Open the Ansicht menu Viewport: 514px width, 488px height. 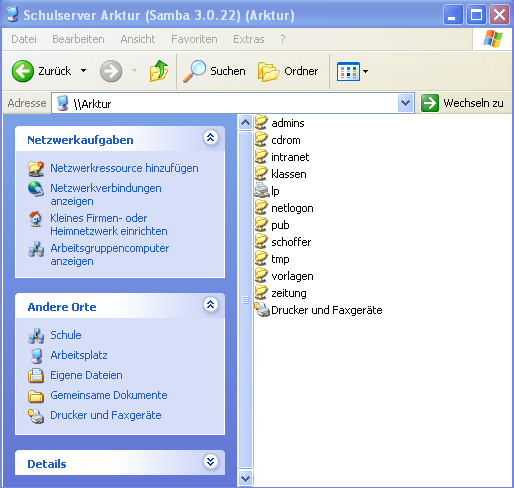138,39
